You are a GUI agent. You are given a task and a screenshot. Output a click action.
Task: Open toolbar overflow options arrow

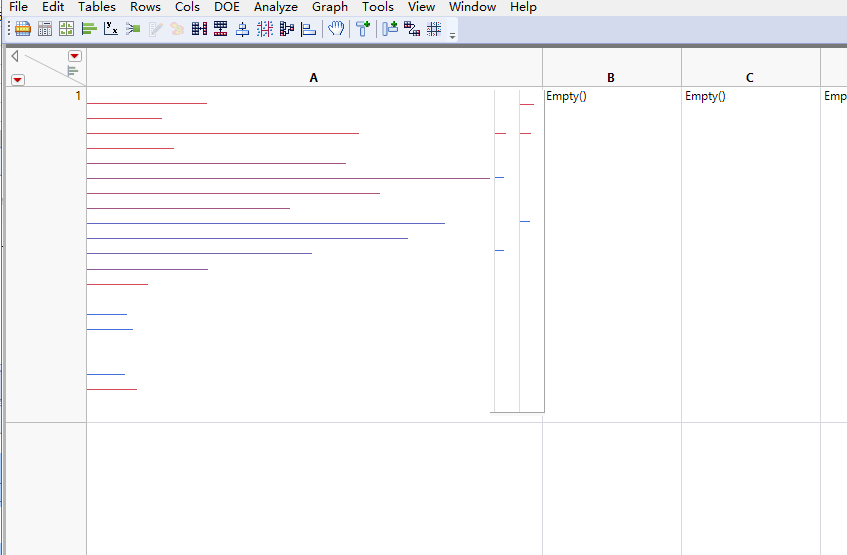click(x=453, y=36)
